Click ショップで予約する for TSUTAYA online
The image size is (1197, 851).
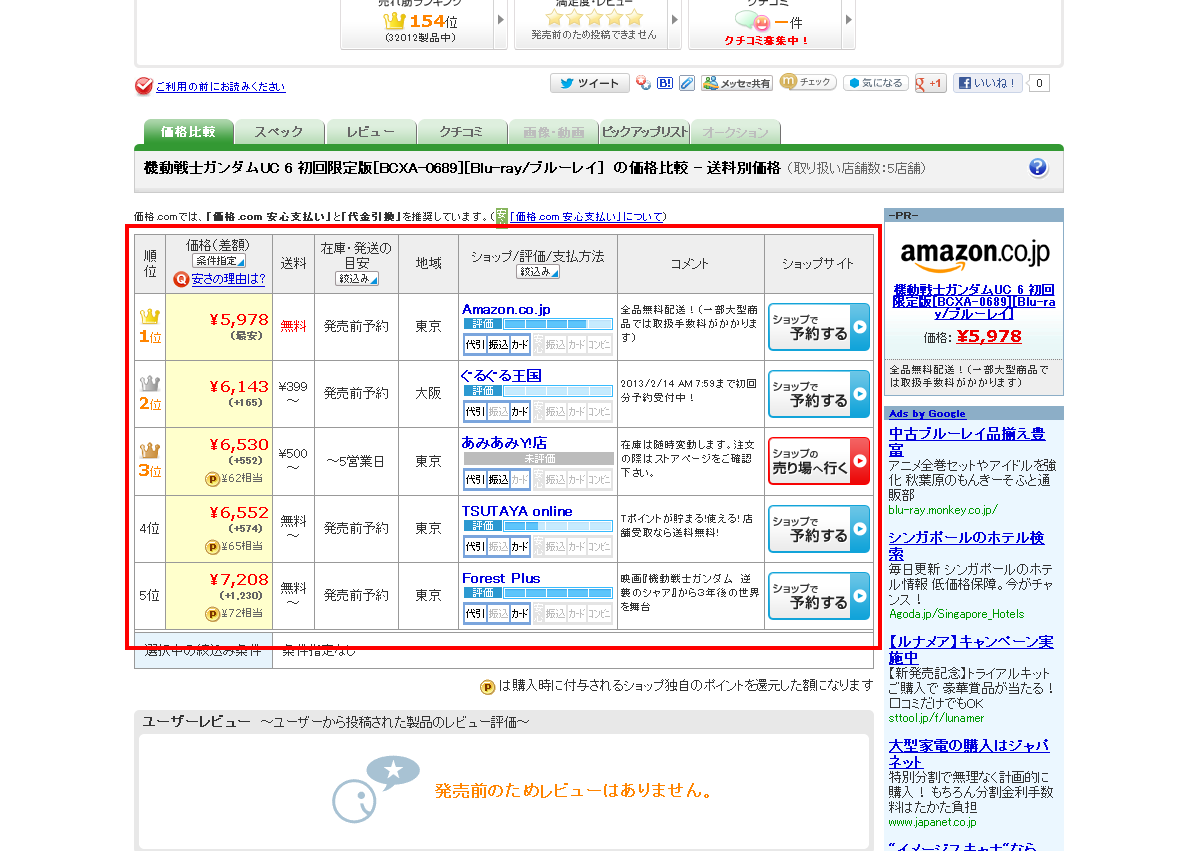(818, 529)
